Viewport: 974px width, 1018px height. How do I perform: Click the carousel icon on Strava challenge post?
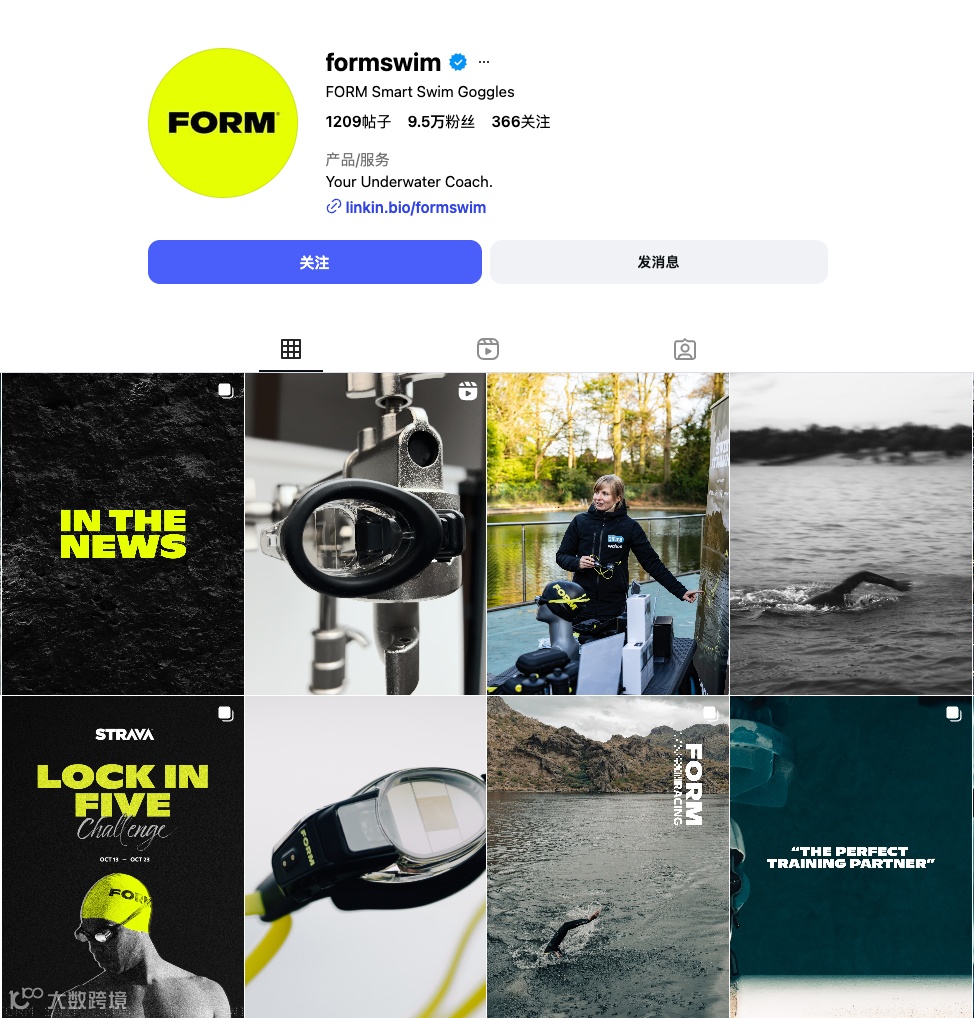coord(225,714)
